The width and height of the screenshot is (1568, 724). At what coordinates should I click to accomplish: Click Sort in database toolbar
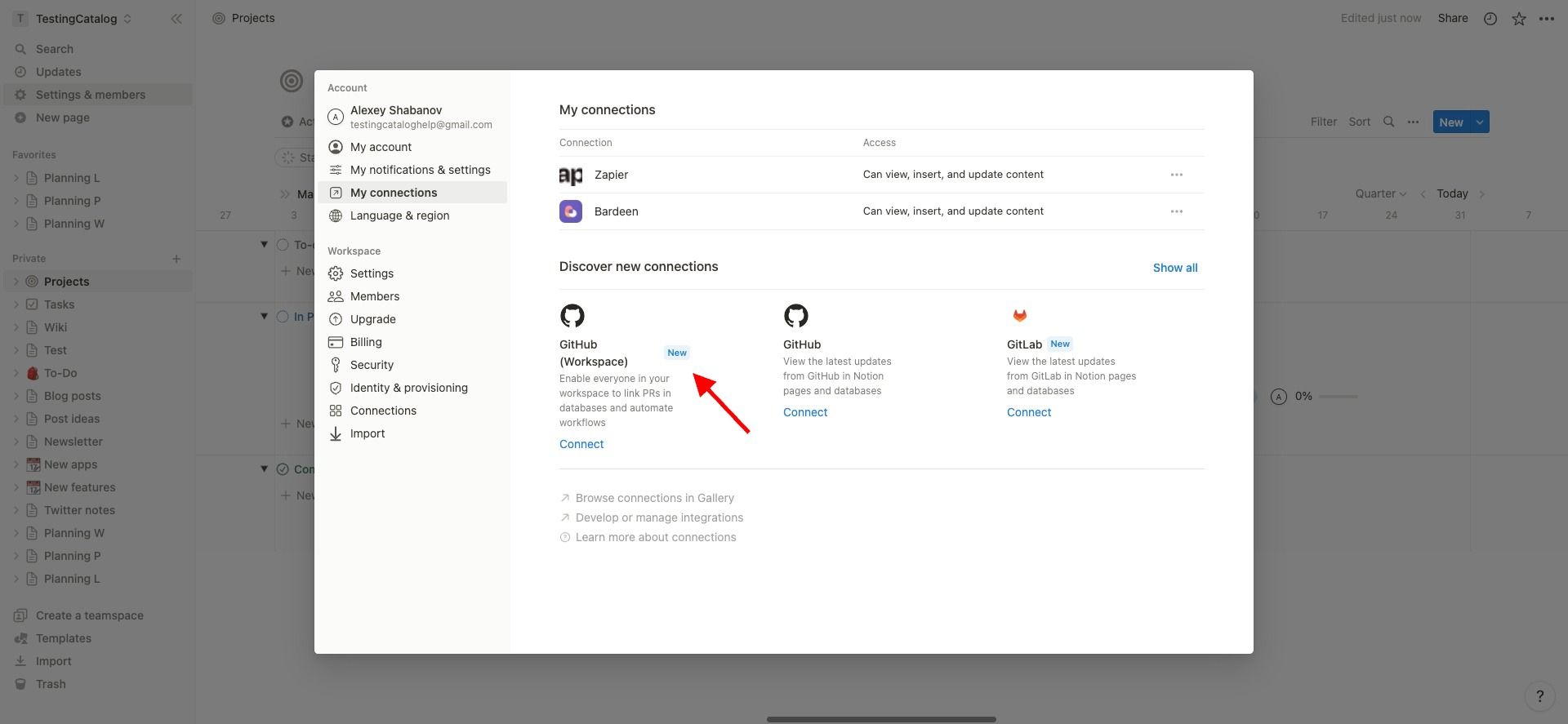(x=1360, y=122)
